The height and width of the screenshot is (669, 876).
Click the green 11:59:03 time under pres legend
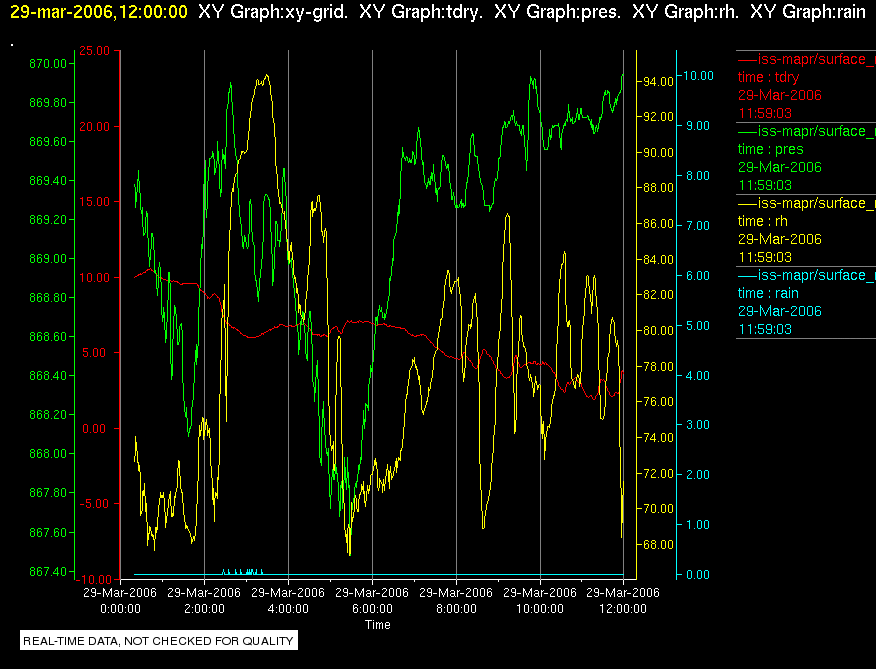tap(765, 185)
